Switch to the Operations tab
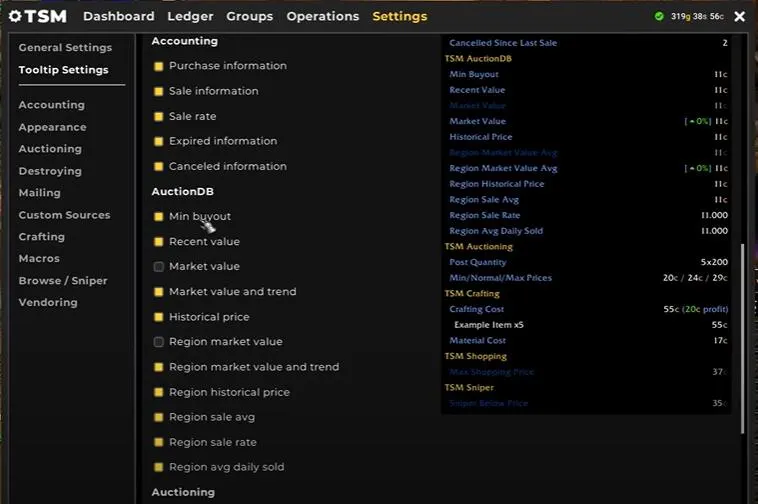 point(323,16)
